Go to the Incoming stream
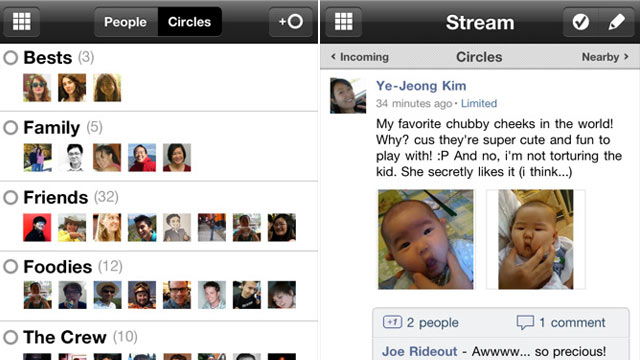This screenshot has height=360, width=640. pyautogui.click(x=360, y=57)
